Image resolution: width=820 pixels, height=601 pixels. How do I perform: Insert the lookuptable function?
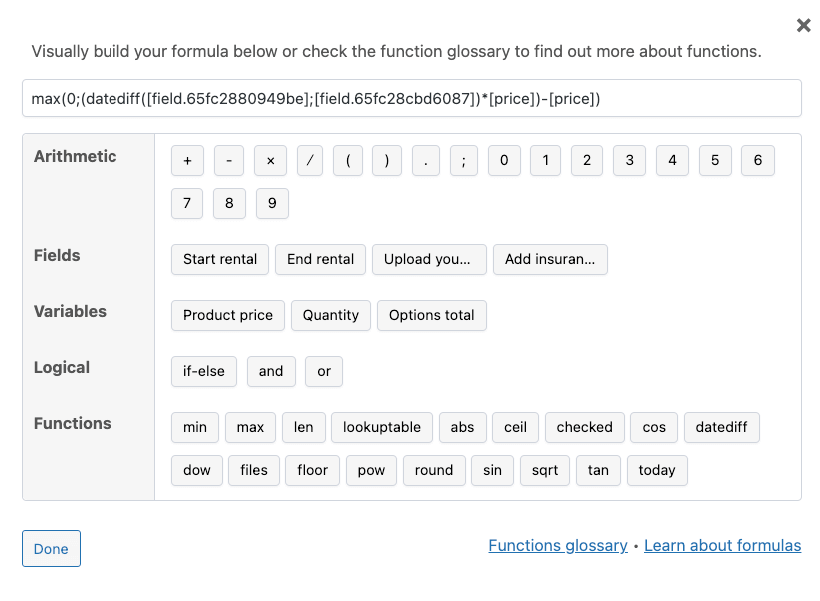tap(382, 427)
